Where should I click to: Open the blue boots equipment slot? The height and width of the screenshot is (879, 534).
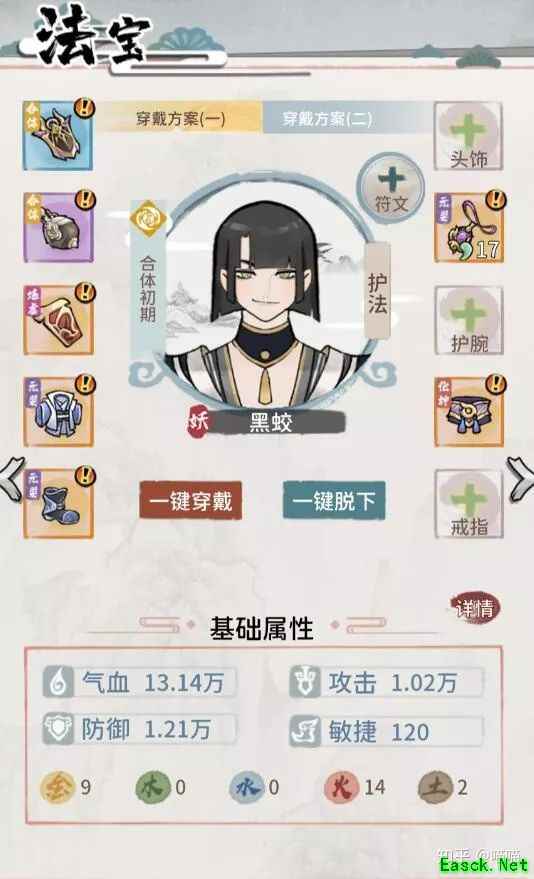pos(58,504)
